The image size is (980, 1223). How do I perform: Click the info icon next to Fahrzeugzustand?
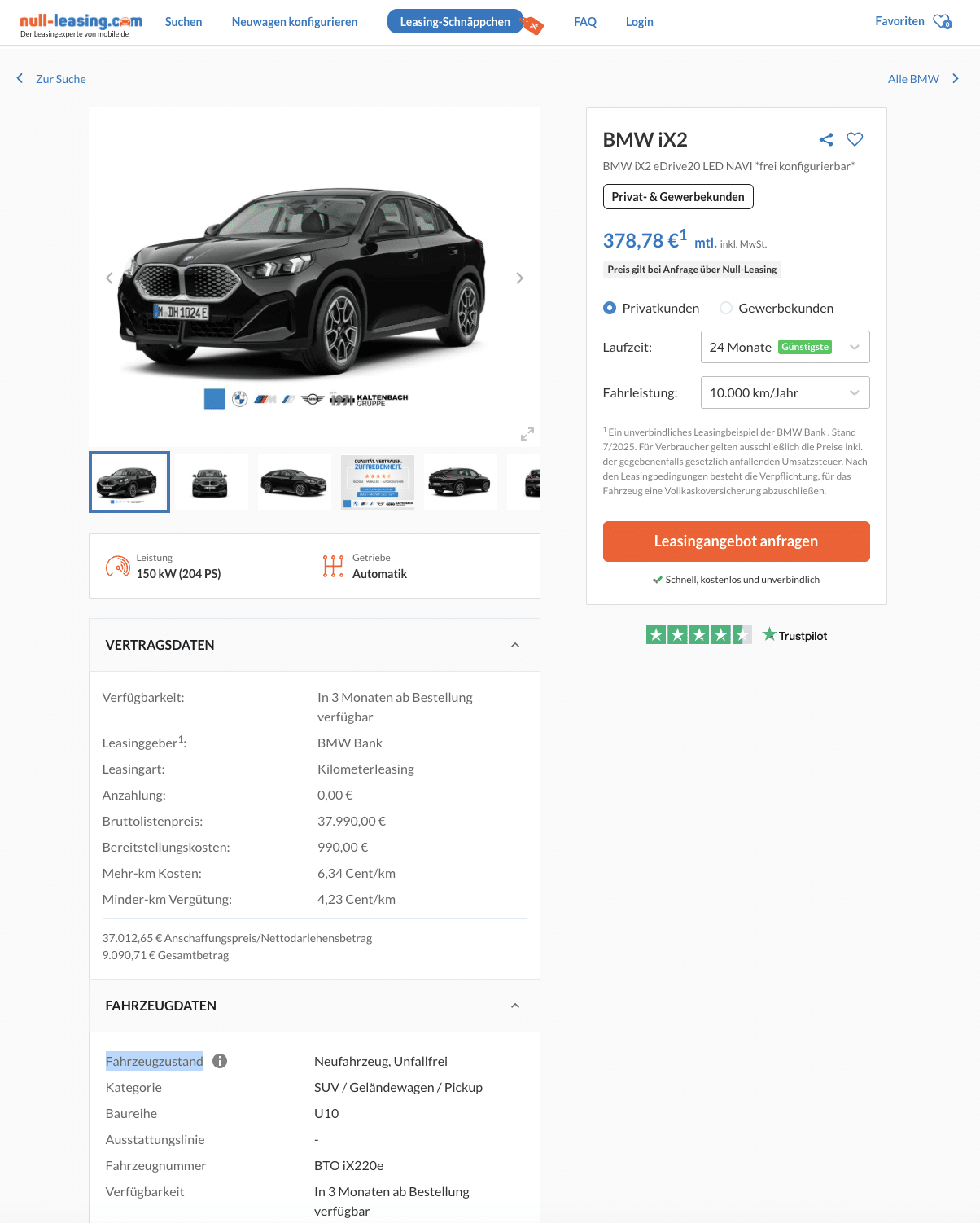click(220, 1061)
